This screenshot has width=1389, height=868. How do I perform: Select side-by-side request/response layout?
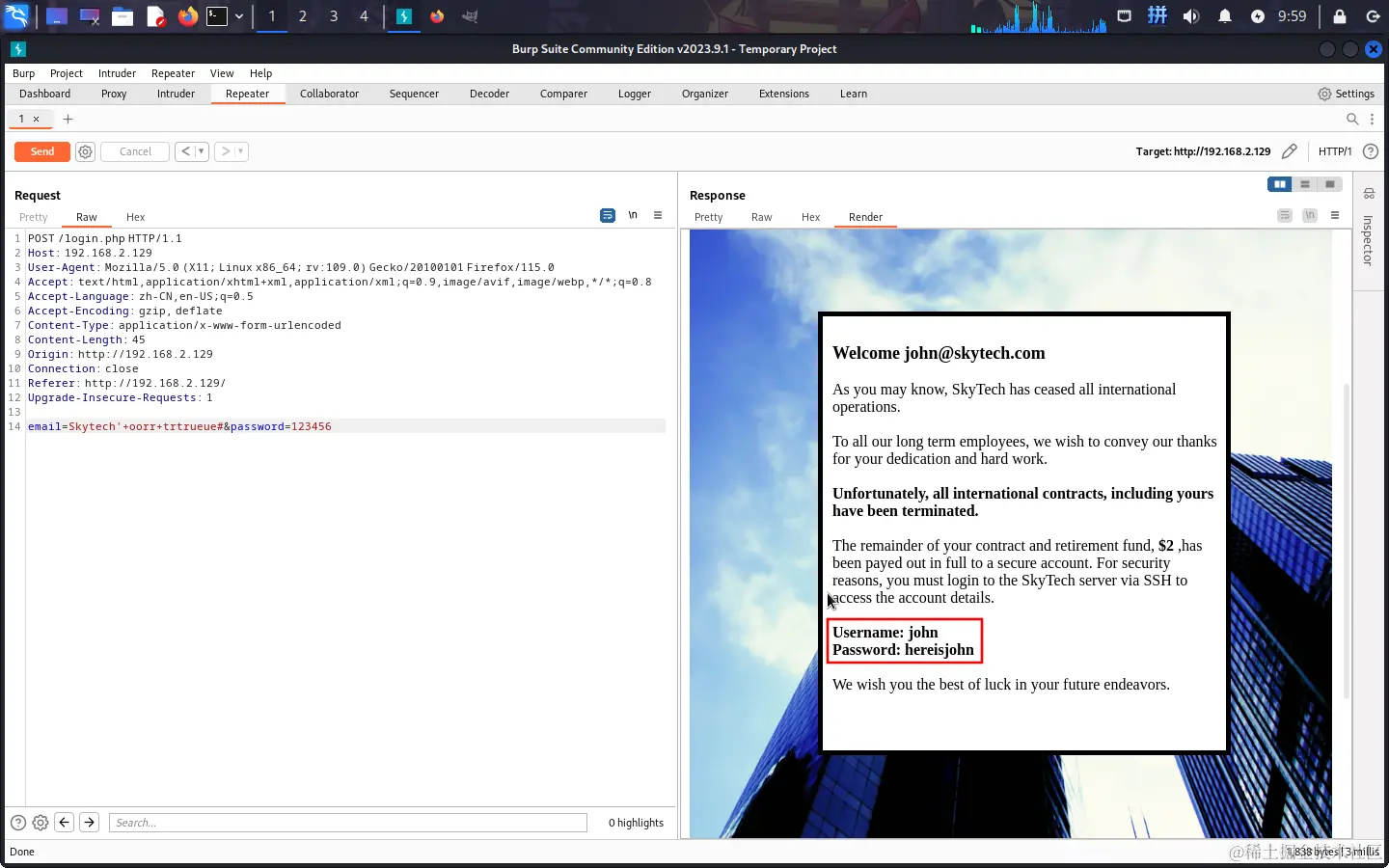tap(1280, 184)
